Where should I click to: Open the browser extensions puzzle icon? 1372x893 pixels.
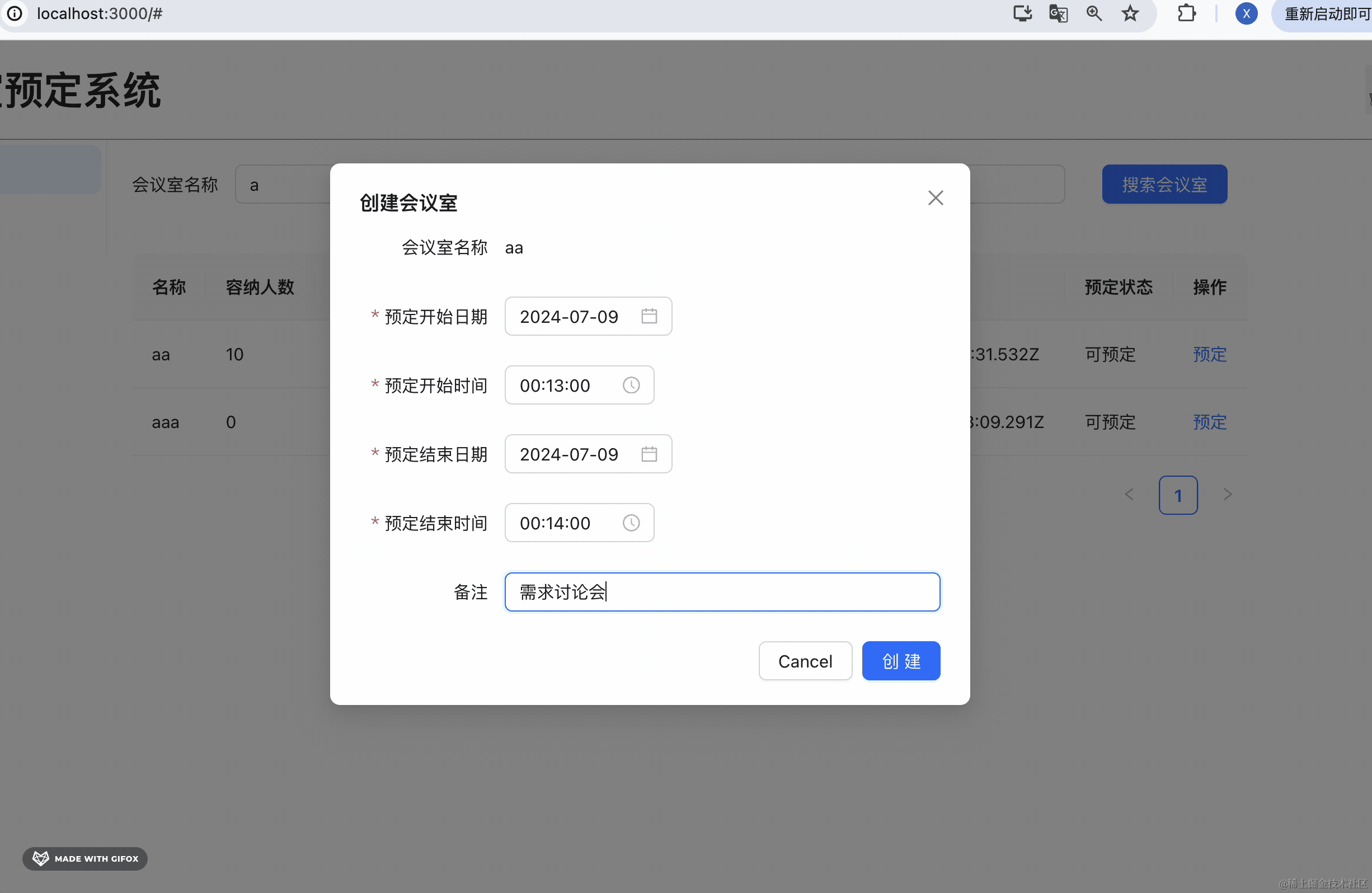click(x=1186, y=13)
